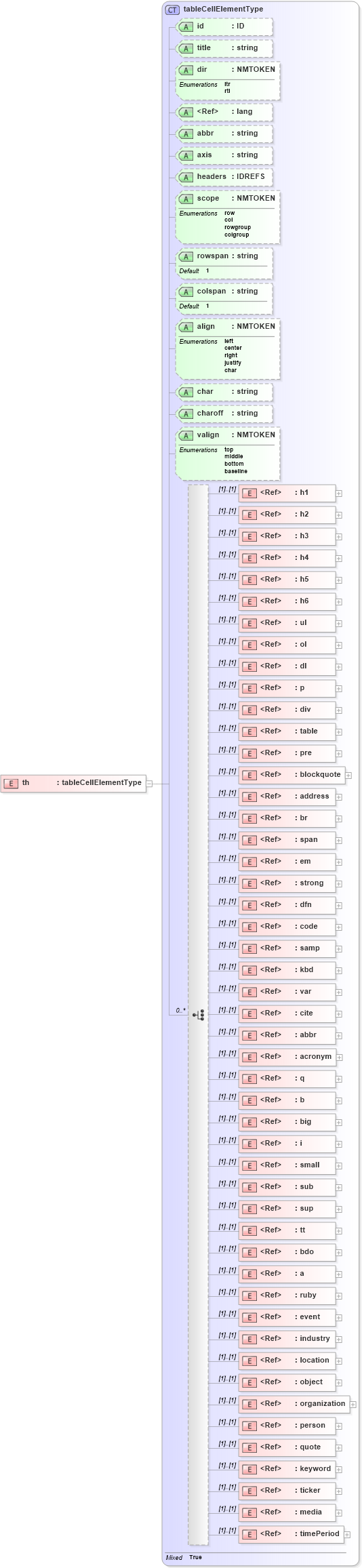Click the E icon of the h1 reference
Viewport: 362px width, 1568px height.
coord(249,493)
